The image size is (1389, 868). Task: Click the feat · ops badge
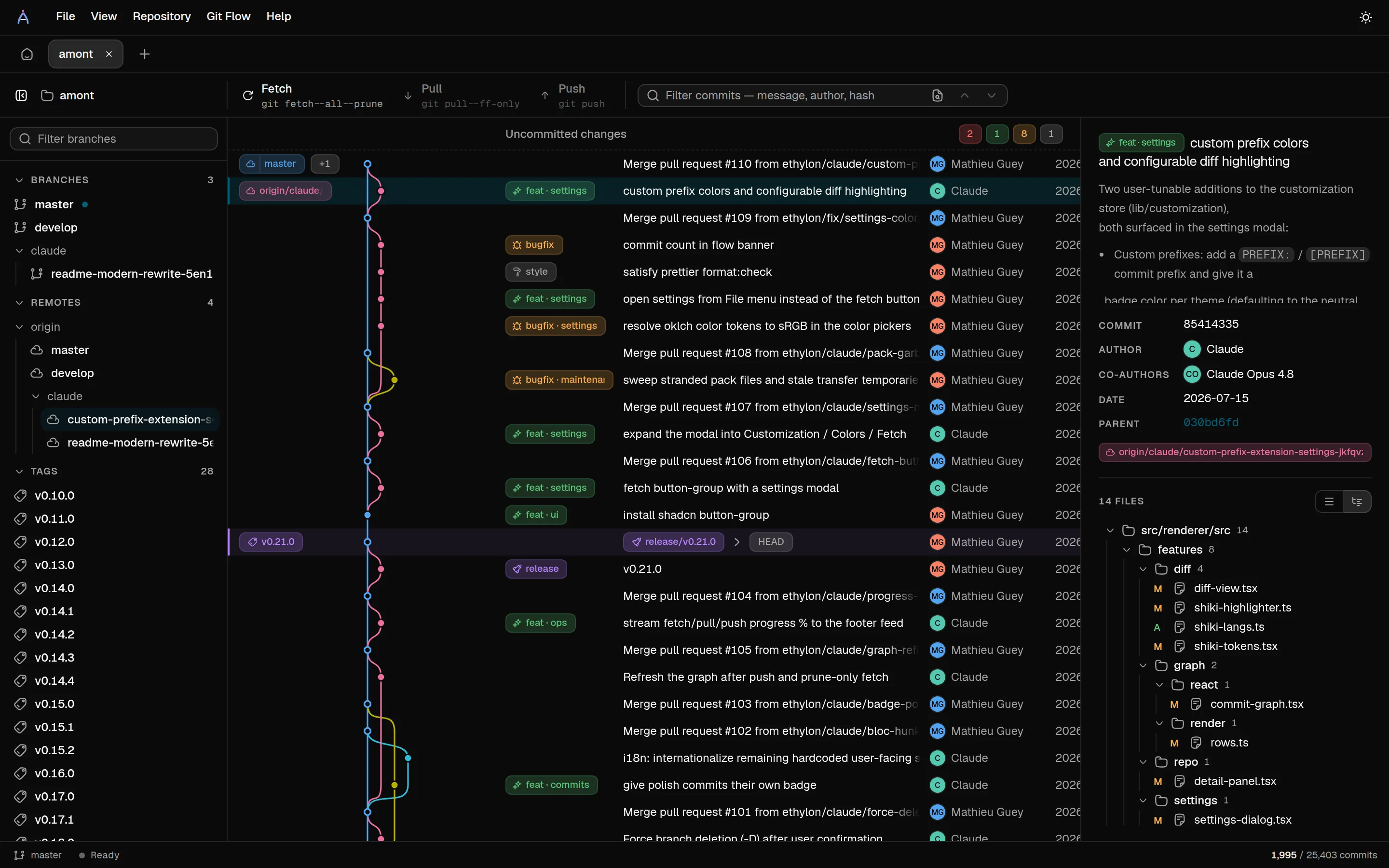coord(540,623)
